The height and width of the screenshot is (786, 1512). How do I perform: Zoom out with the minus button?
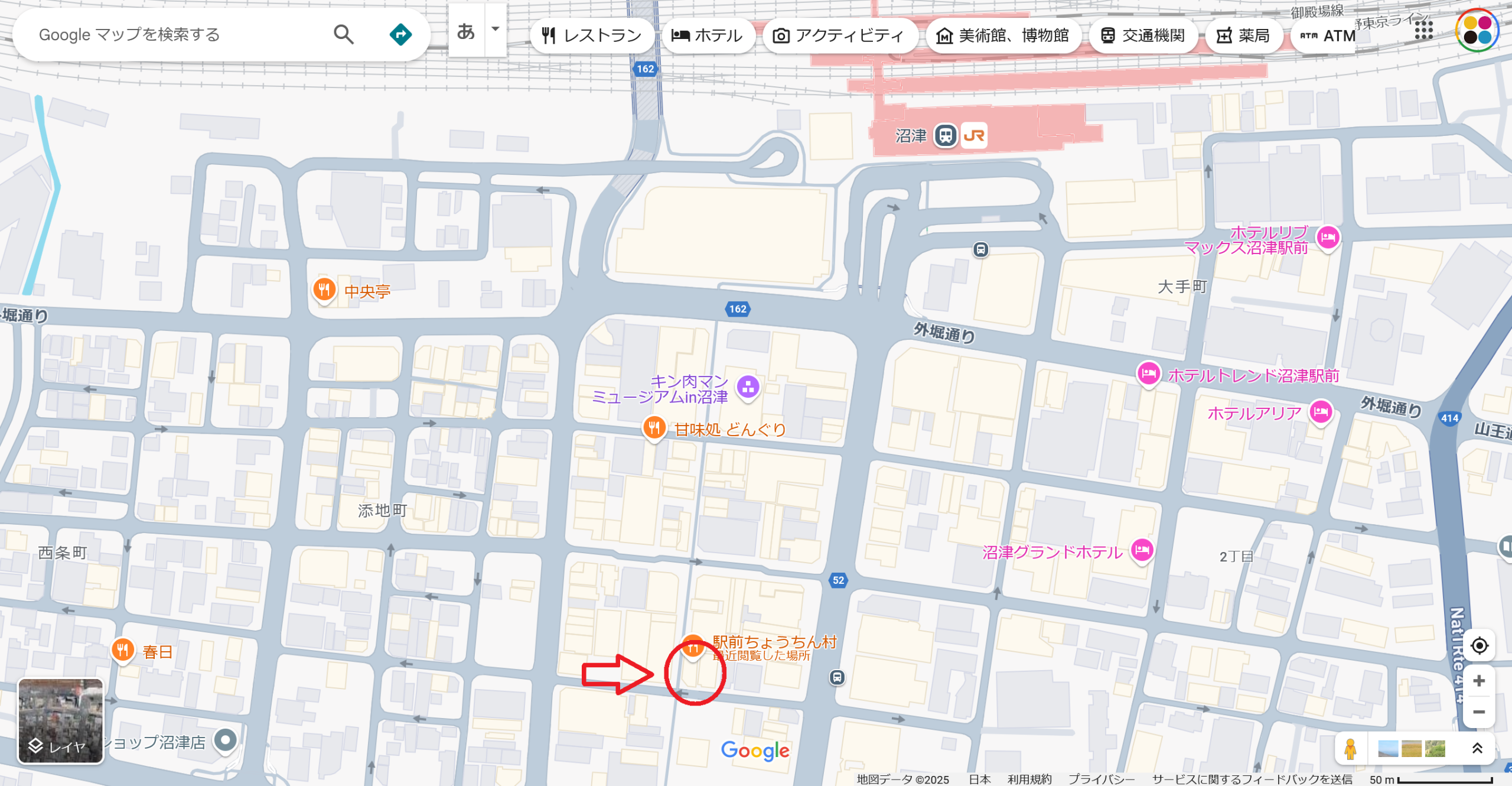[x=1479, y=712]
